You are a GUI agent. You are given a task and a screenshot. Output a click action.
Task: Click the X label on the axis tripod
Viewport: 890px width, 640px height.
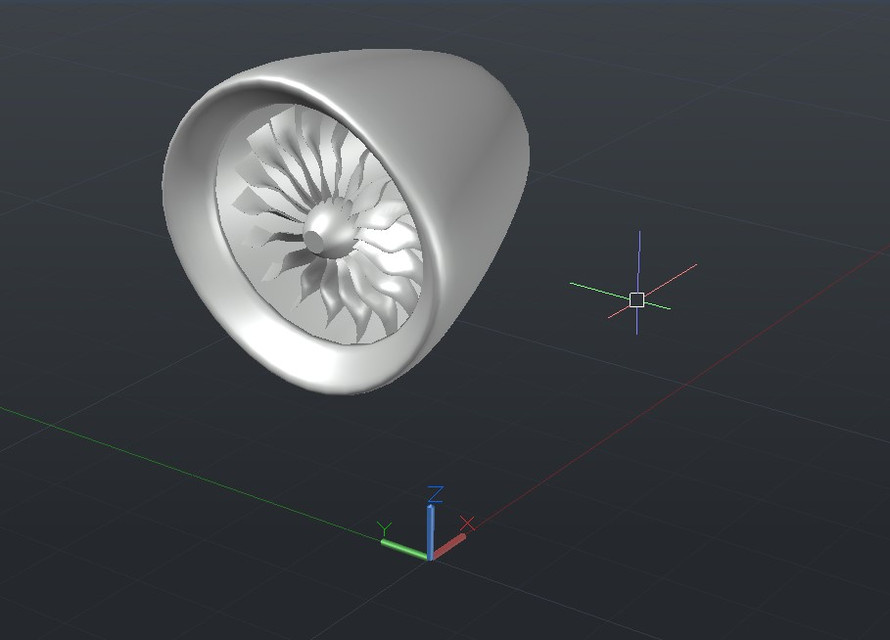[x=465, y=521]
